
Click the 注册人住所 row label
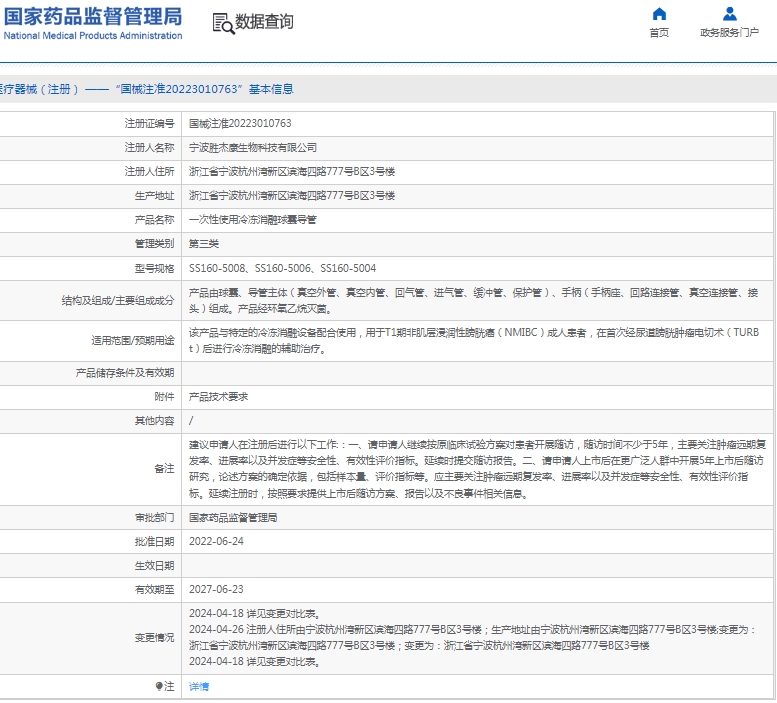click(x=149, y=172)
